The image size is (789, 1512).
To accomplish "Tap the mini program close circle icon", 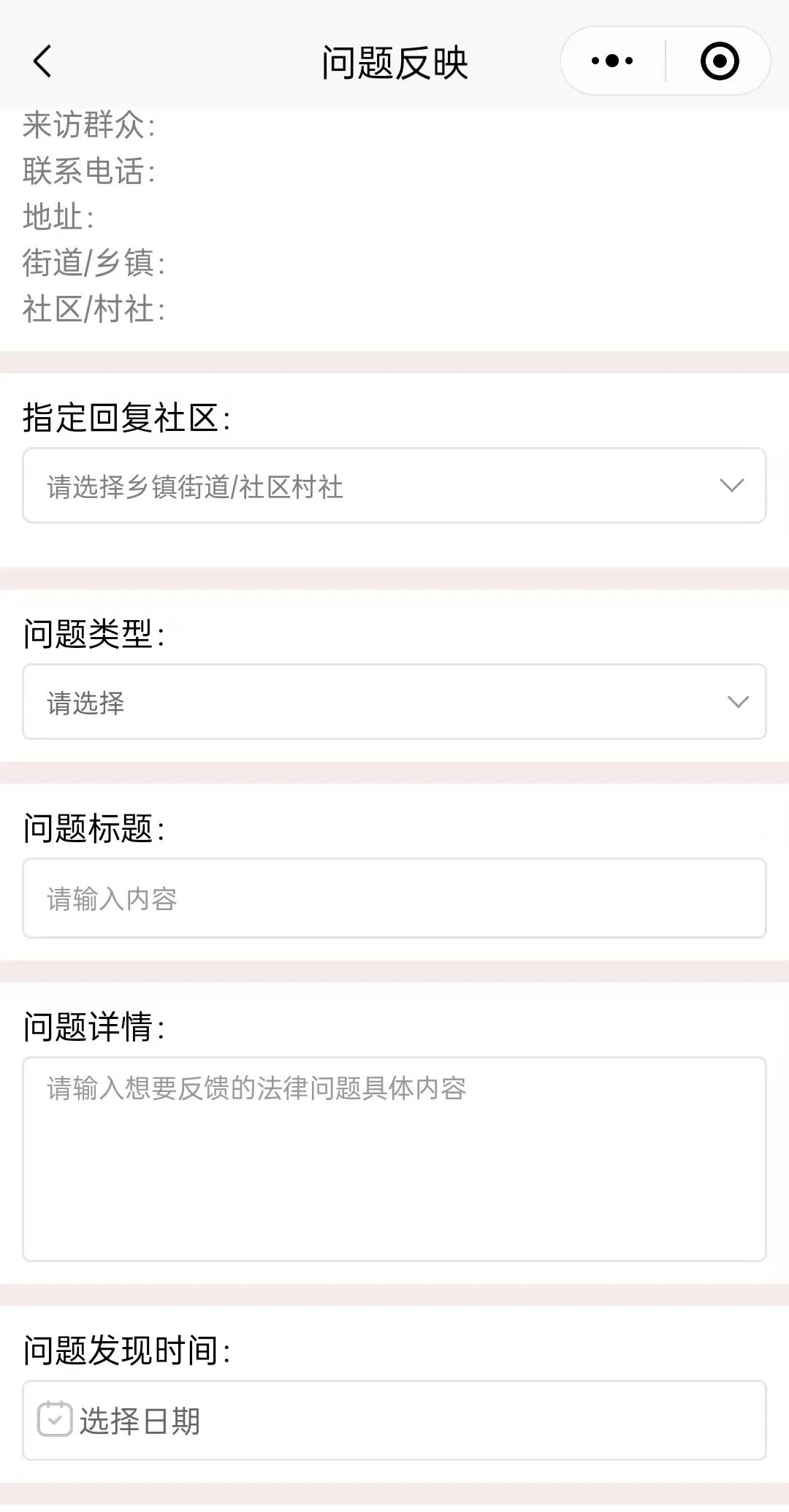I will pyautogui.click(x=719, y=61).
